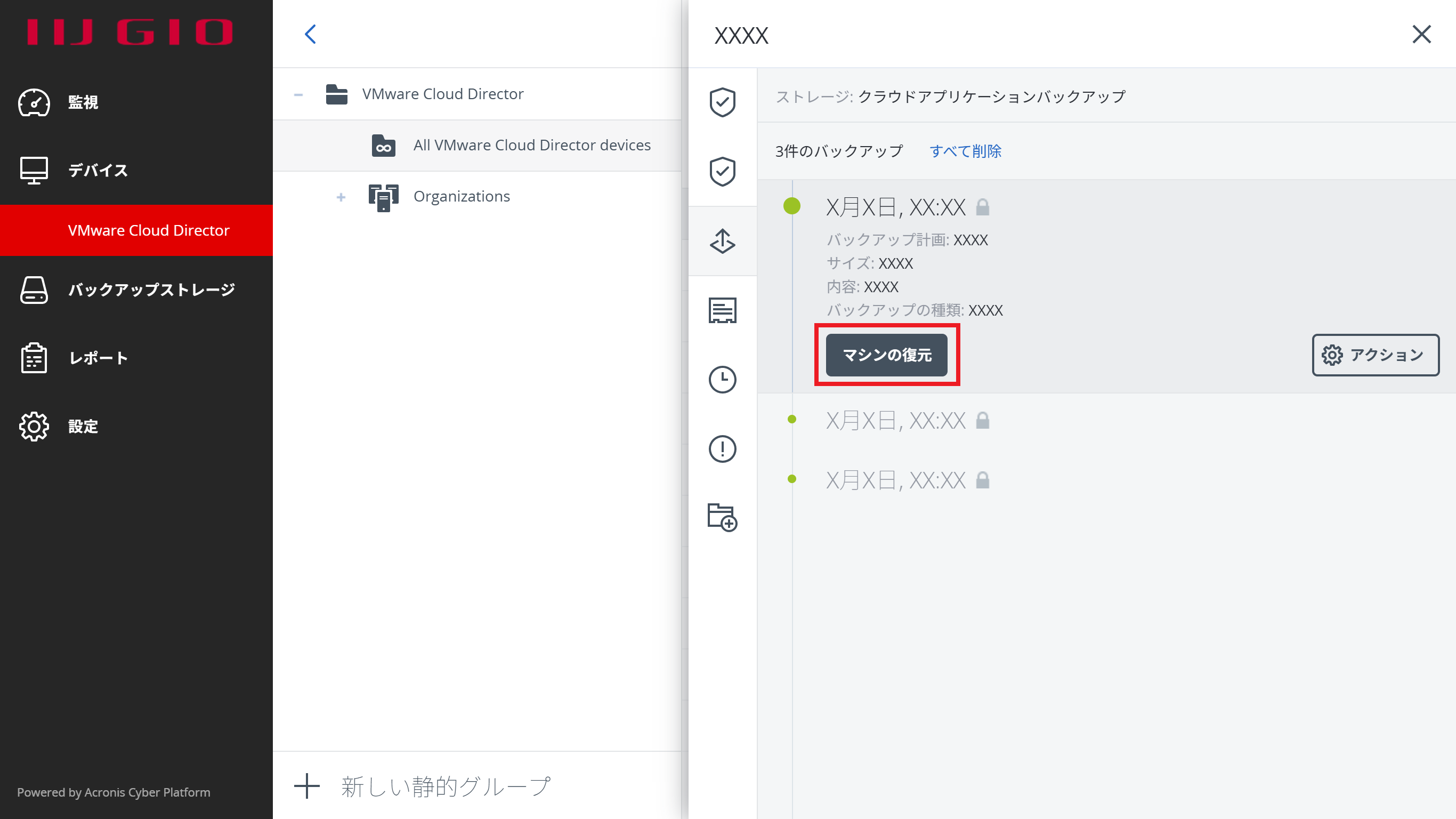The width and height of the screenshot is (1456, 819).
Task: Click the second shield checkmark icon
Action: coord(722,172)
